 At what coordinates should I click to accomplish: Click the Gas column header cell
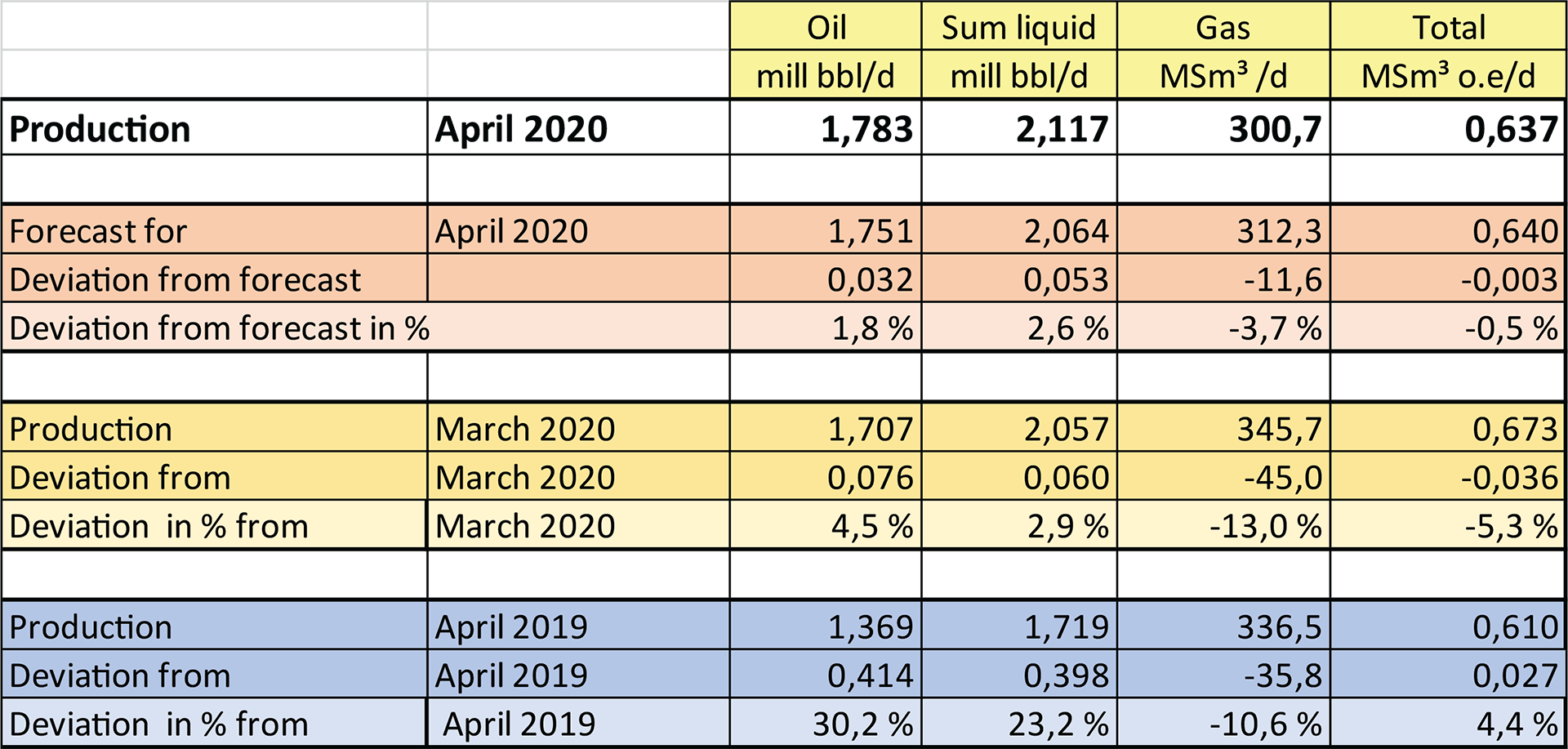pos(1223,27)
